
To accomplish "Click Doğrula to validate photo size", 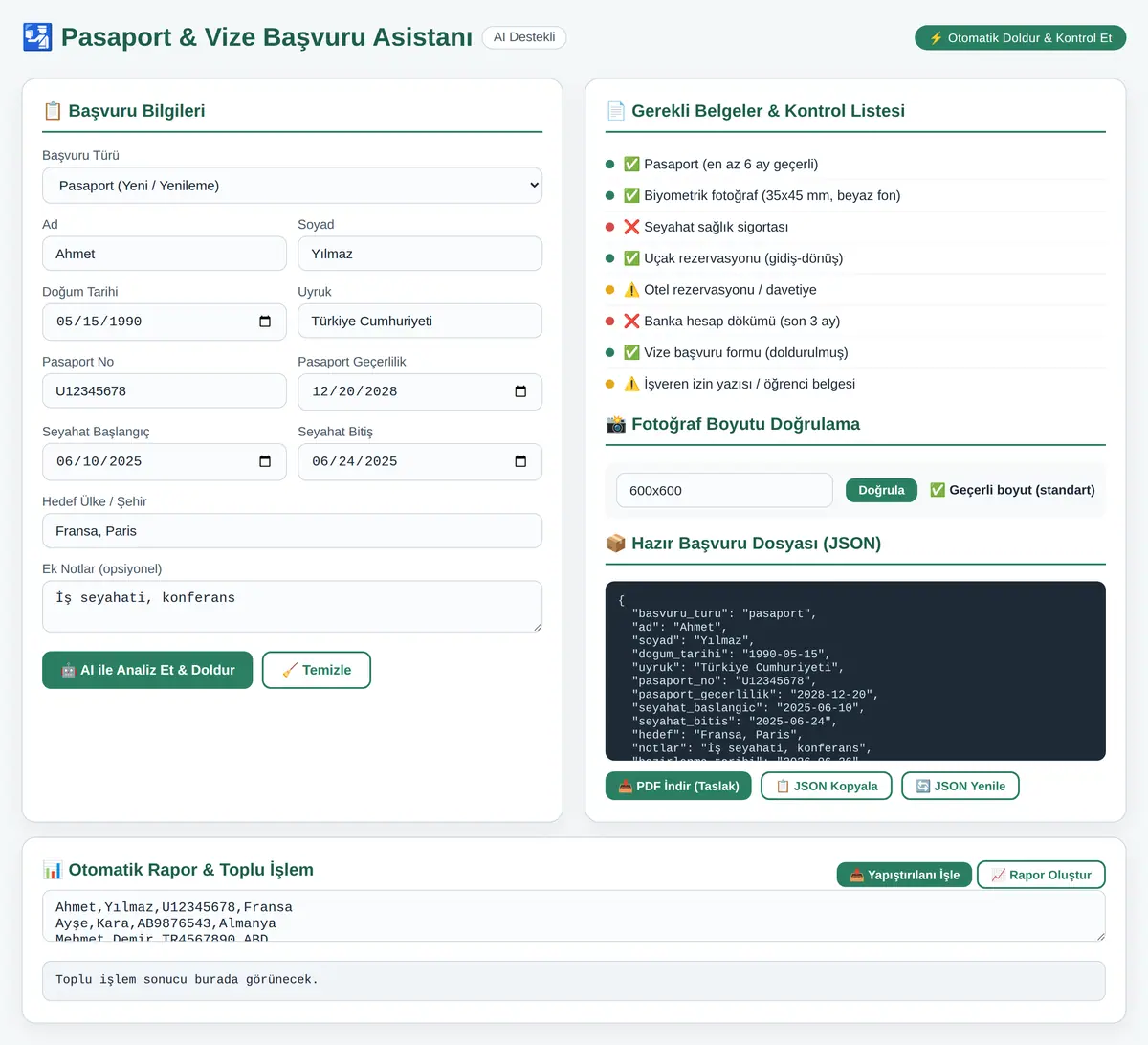I will click(x=881, y=490).
